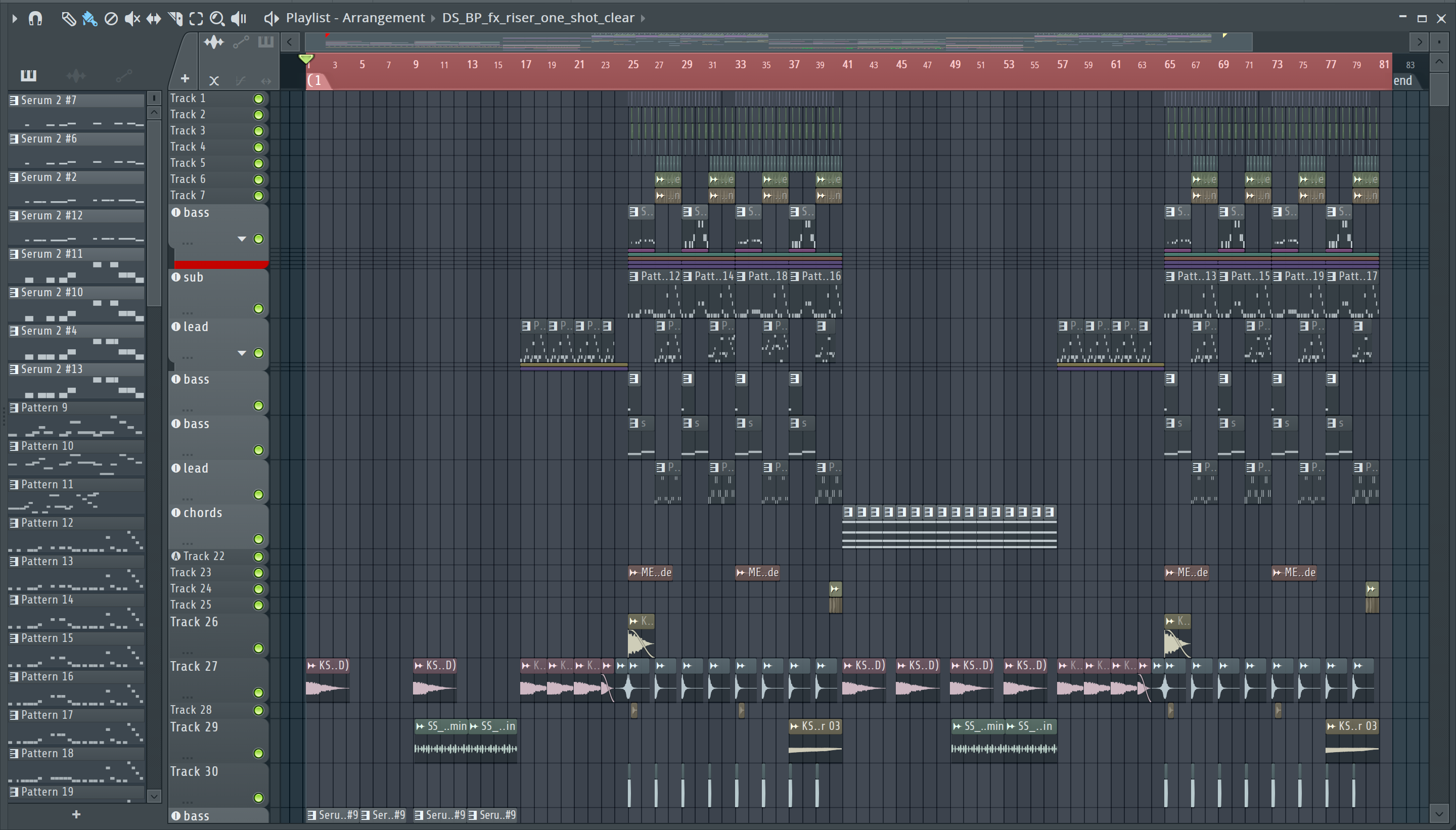Select the Draw pencil tool
Screen dimensions: 1456x830
point(68,18)
